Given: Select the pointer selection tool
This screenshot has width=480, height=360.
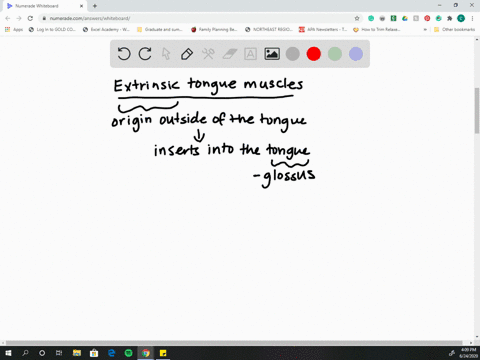Looking at the screenshot, I should click(166, 54).
